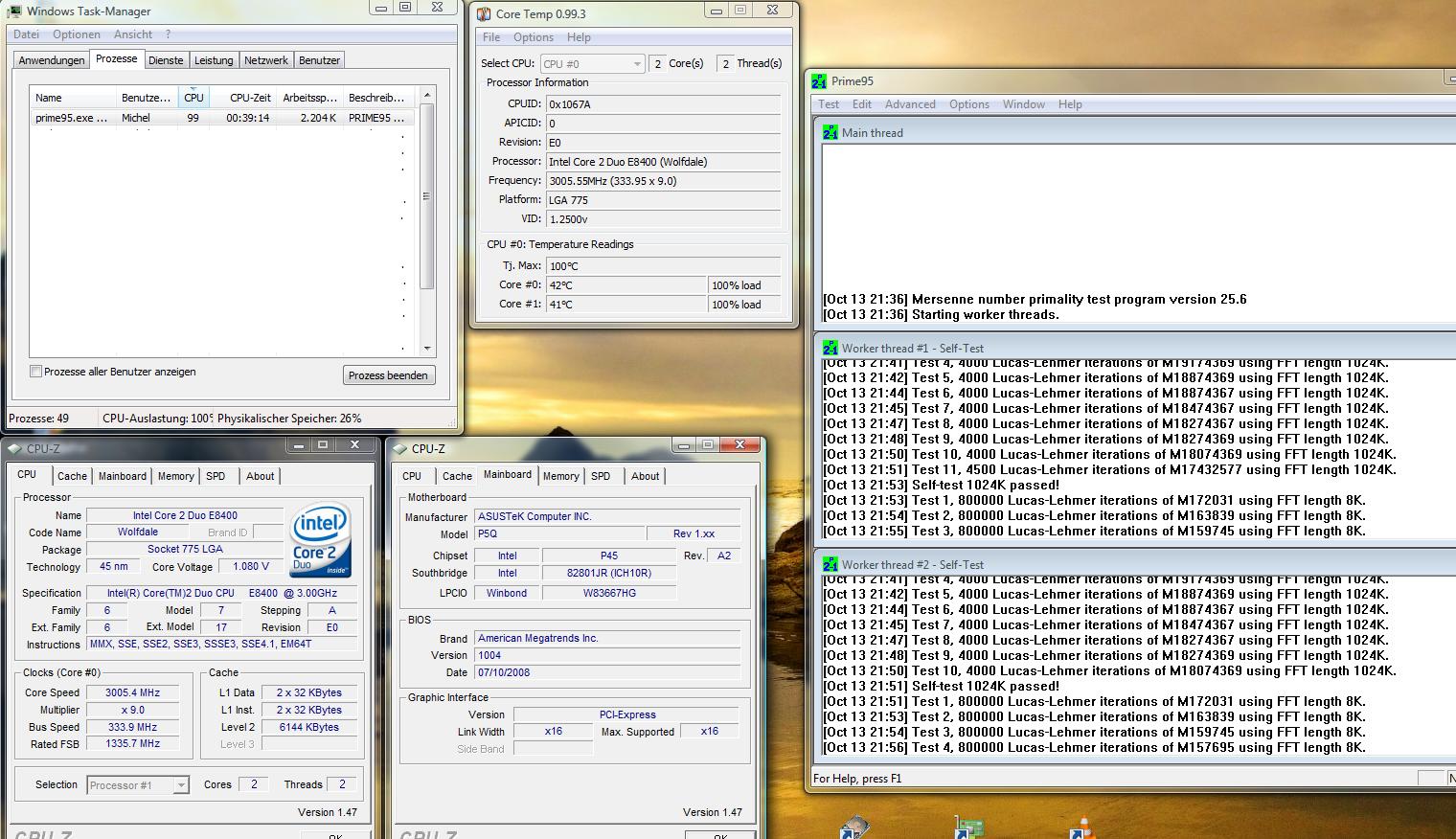Open the Mainboard tab in left CPU-Z

(x=123, y=476)
